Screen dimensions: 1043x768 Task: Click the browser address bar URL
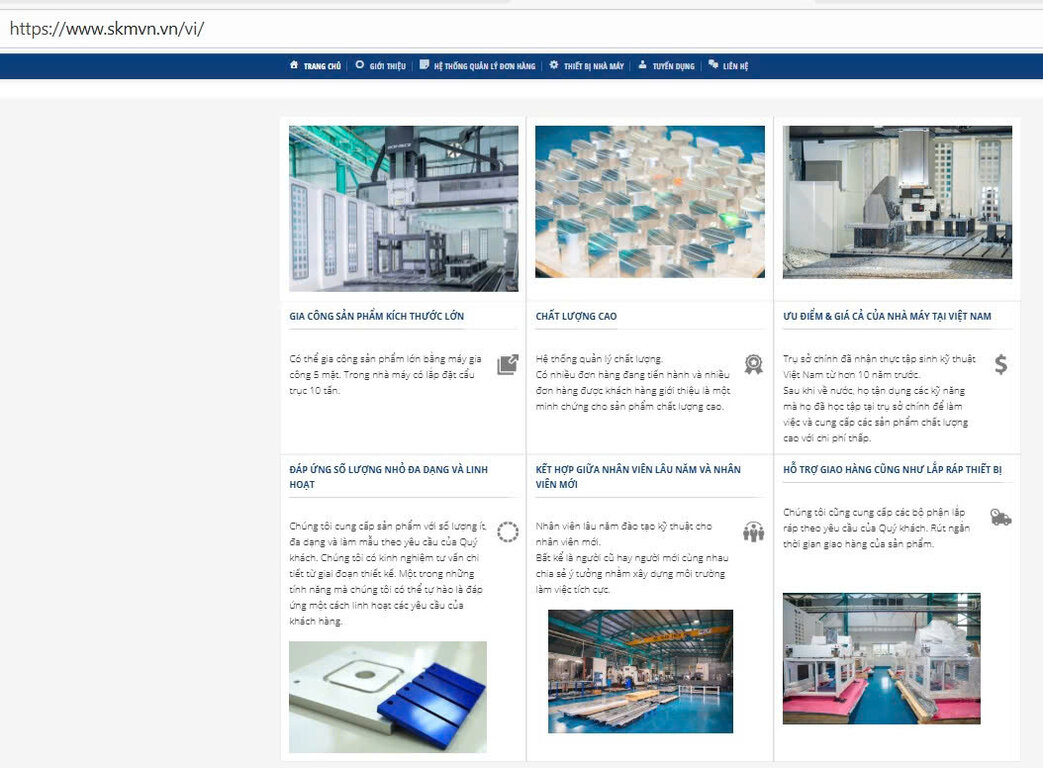107,28
